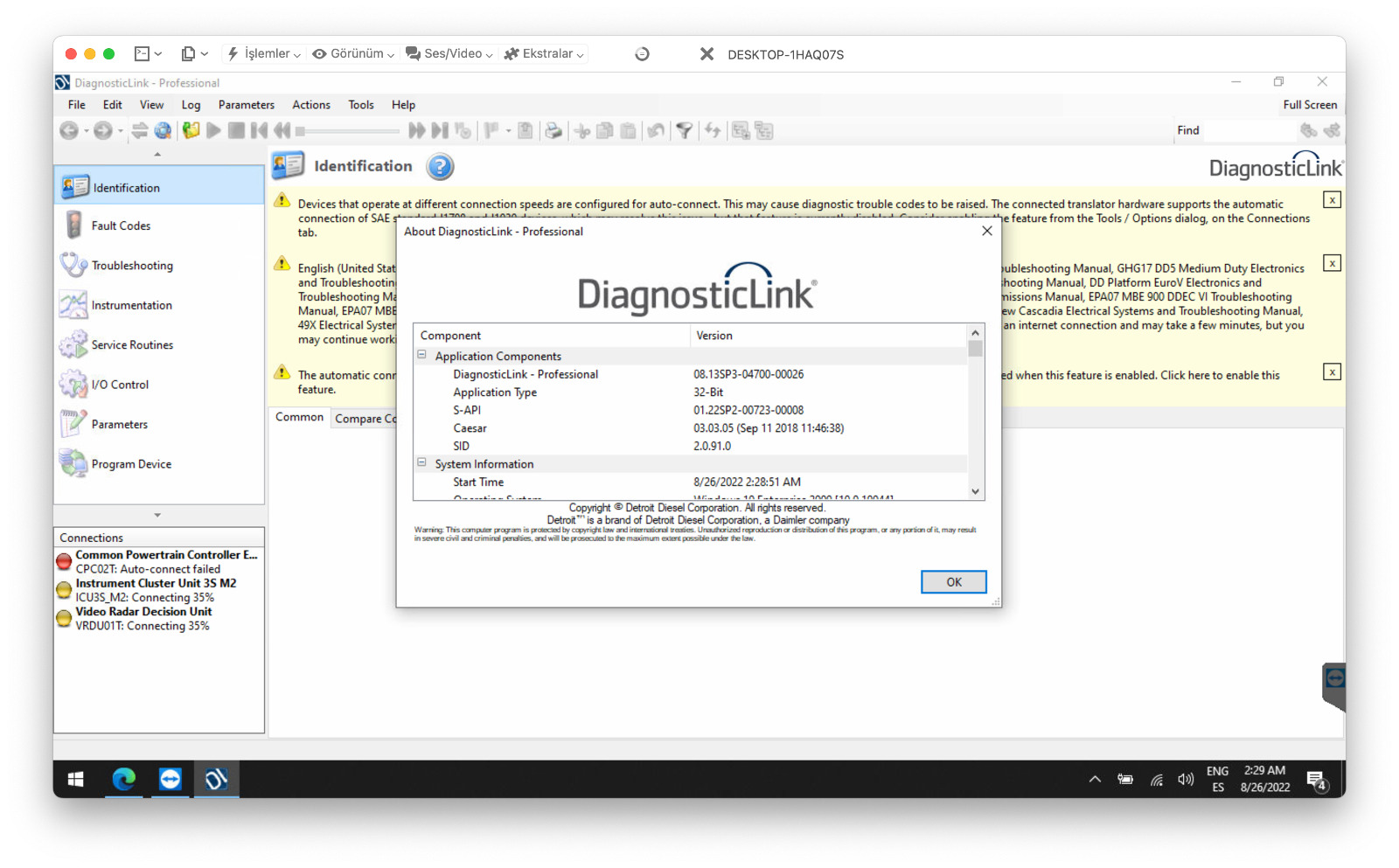Click the copy toolbar icon

click(x=604, y=130)
